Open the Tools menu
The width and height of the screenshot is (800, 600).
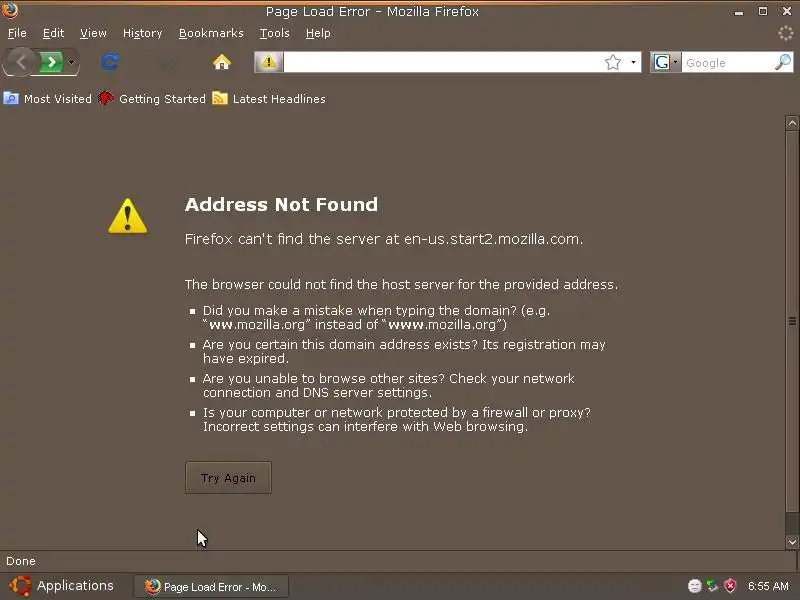tap(274, 33)
